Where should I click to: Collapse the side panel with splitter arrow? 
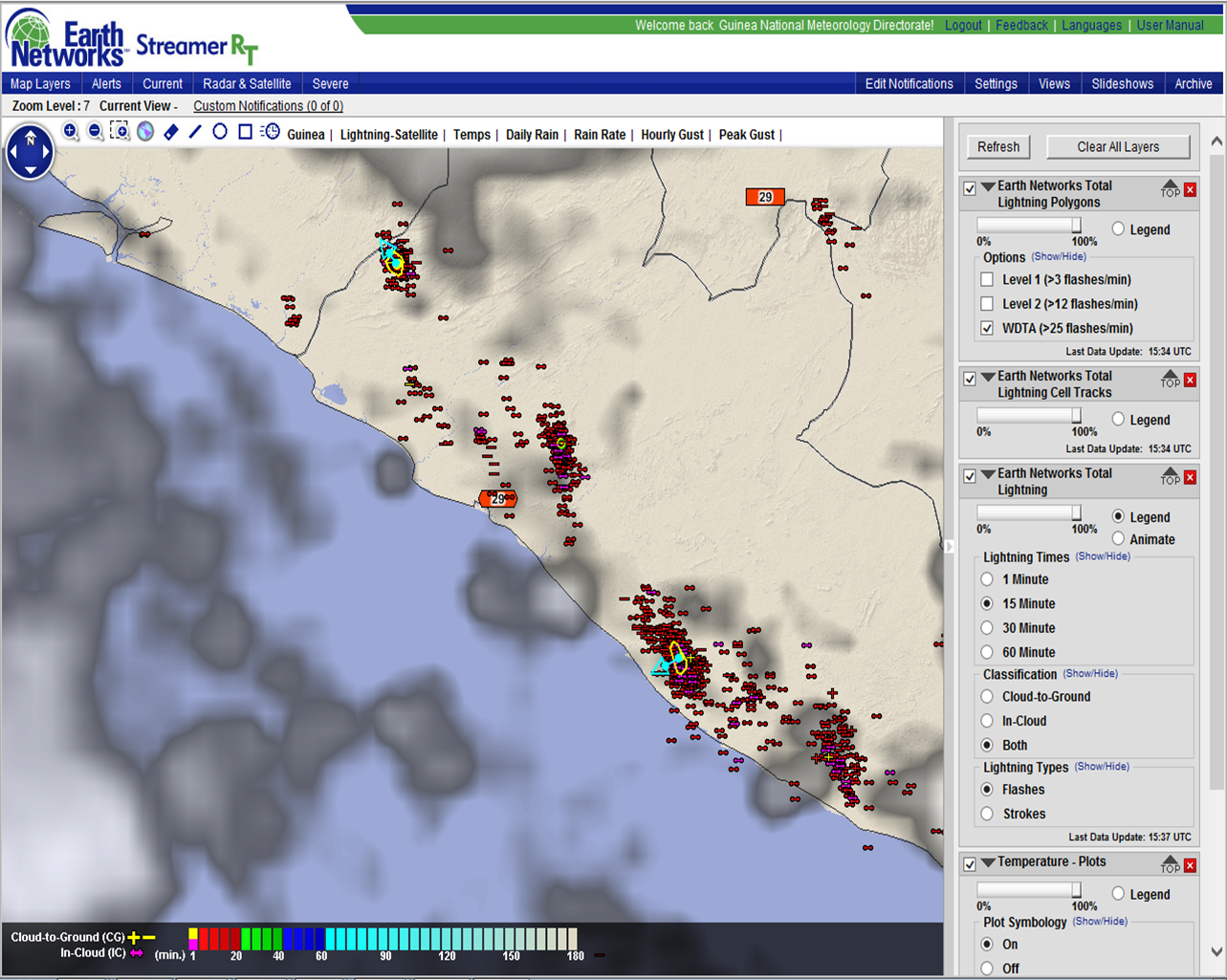949,546
